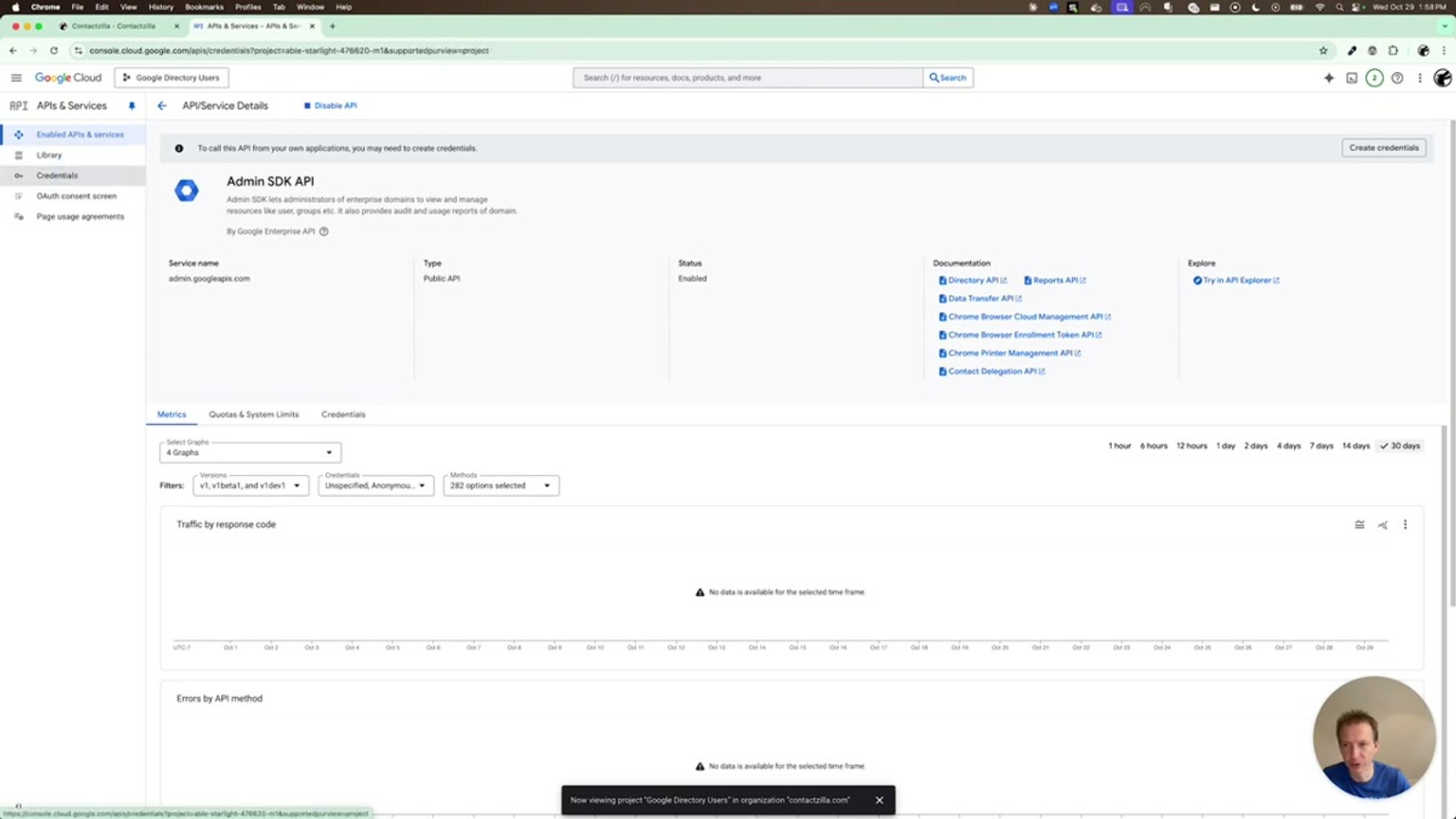Select the 12 hours time range
The width and height of the screenshot is (1456, 819).
pyautogui.click(x=1191, y=446)
